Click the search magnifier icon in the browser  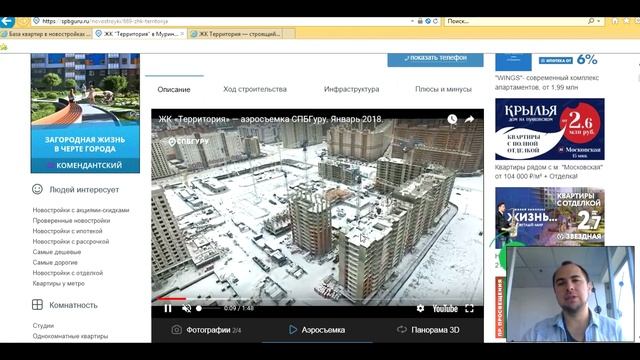coord(591,21)
